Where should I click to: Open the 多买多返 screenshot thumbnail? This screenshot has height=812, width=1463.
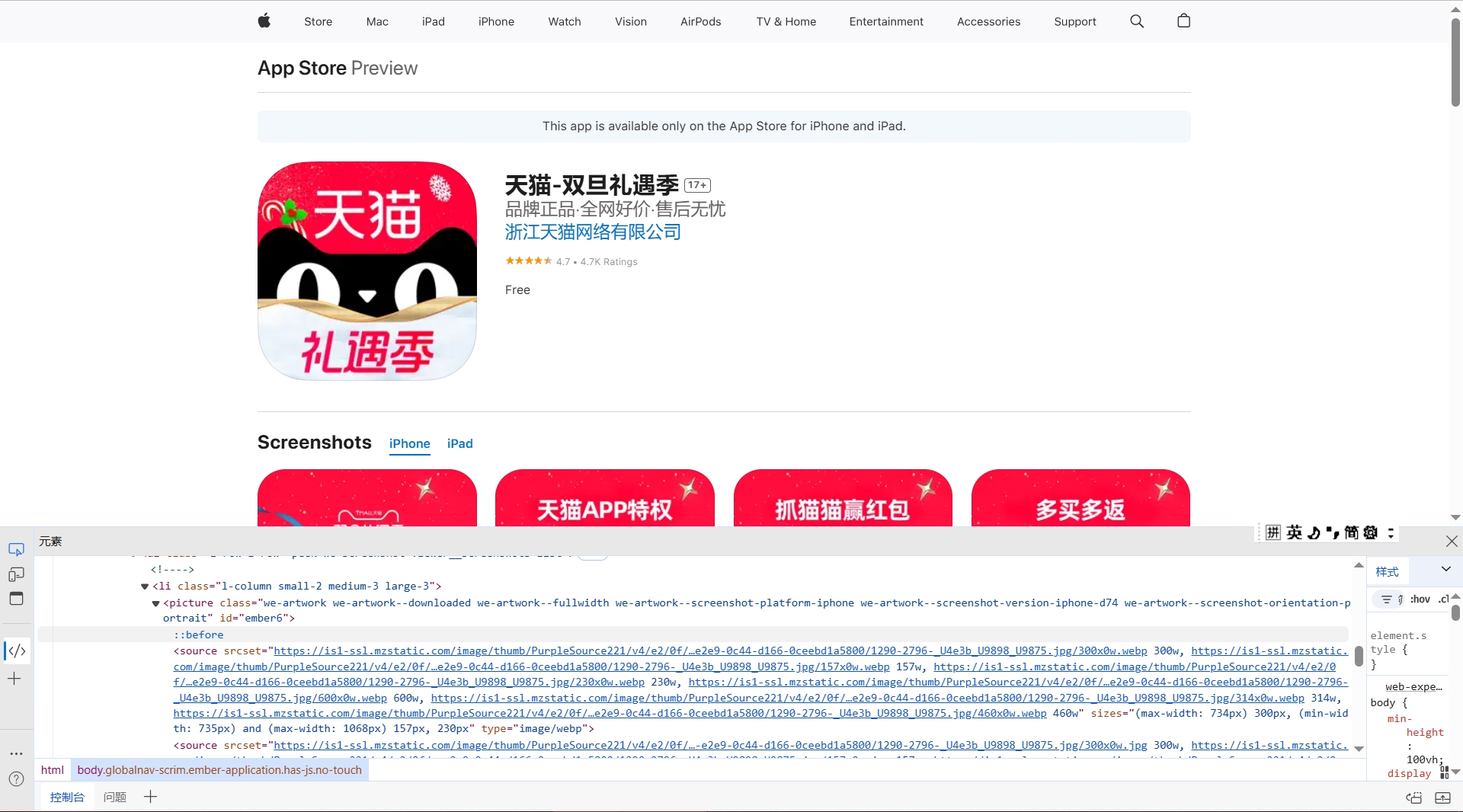click(x=1080, y=497)
